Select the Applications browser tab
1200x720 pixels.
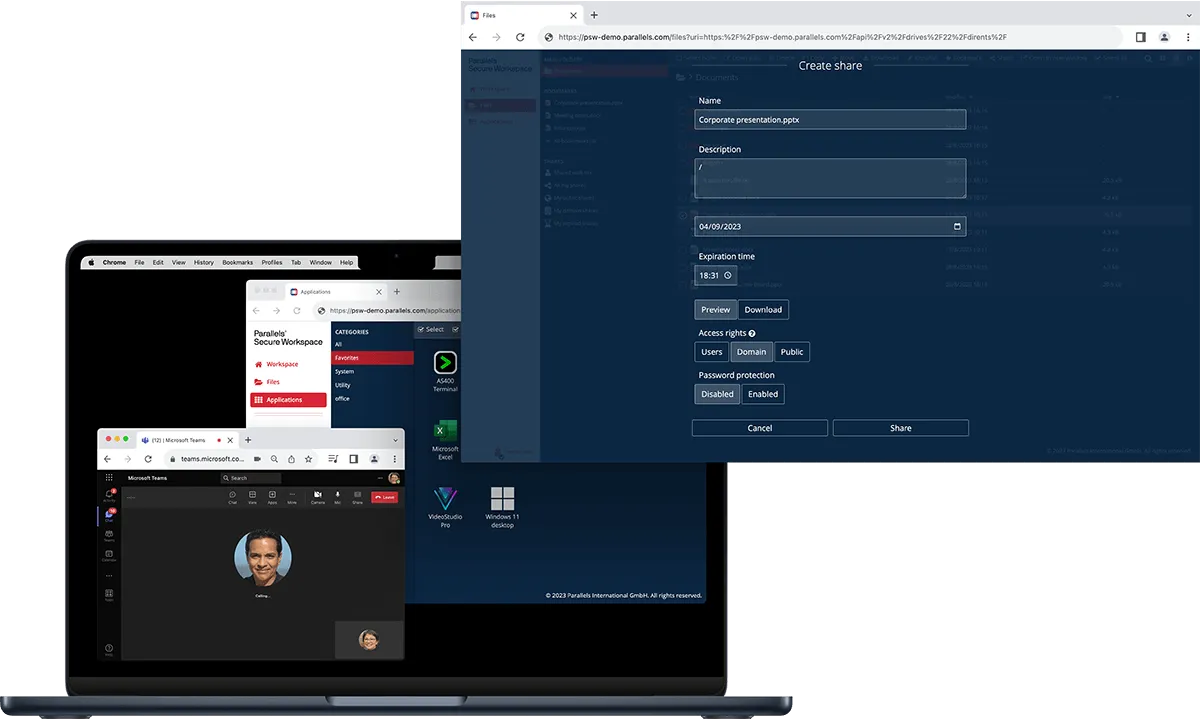coord(336,292)
